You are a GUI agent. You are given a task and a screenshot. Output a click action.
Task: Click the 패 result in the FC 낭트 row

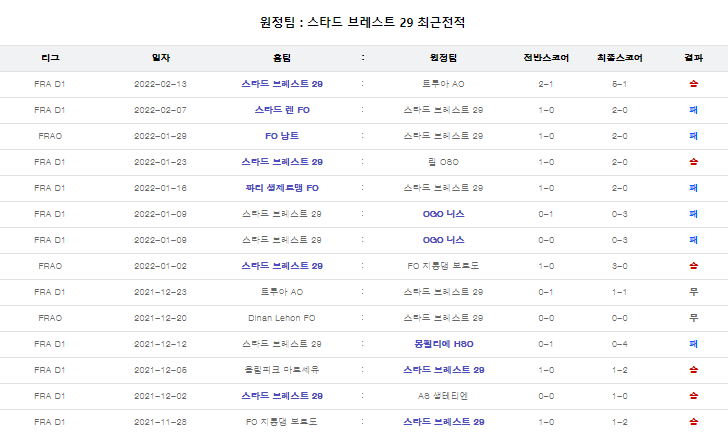694,136
